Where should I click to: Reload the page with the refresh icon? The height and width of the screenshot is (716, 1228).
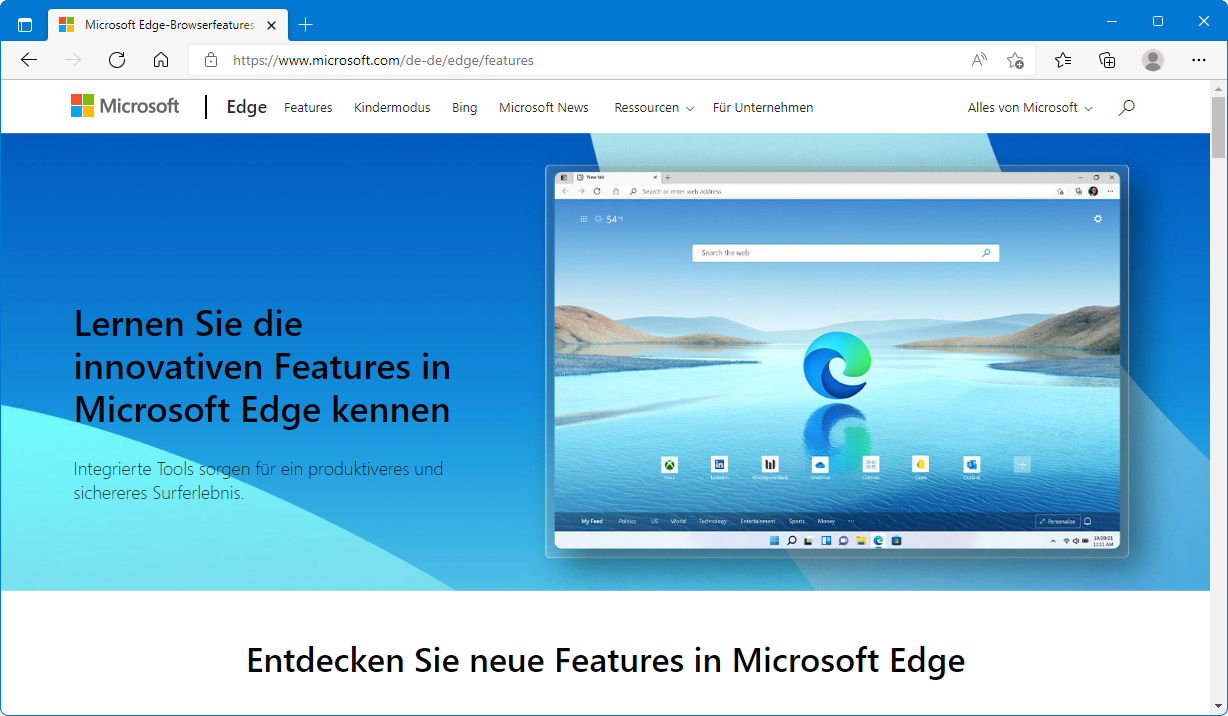117,60
